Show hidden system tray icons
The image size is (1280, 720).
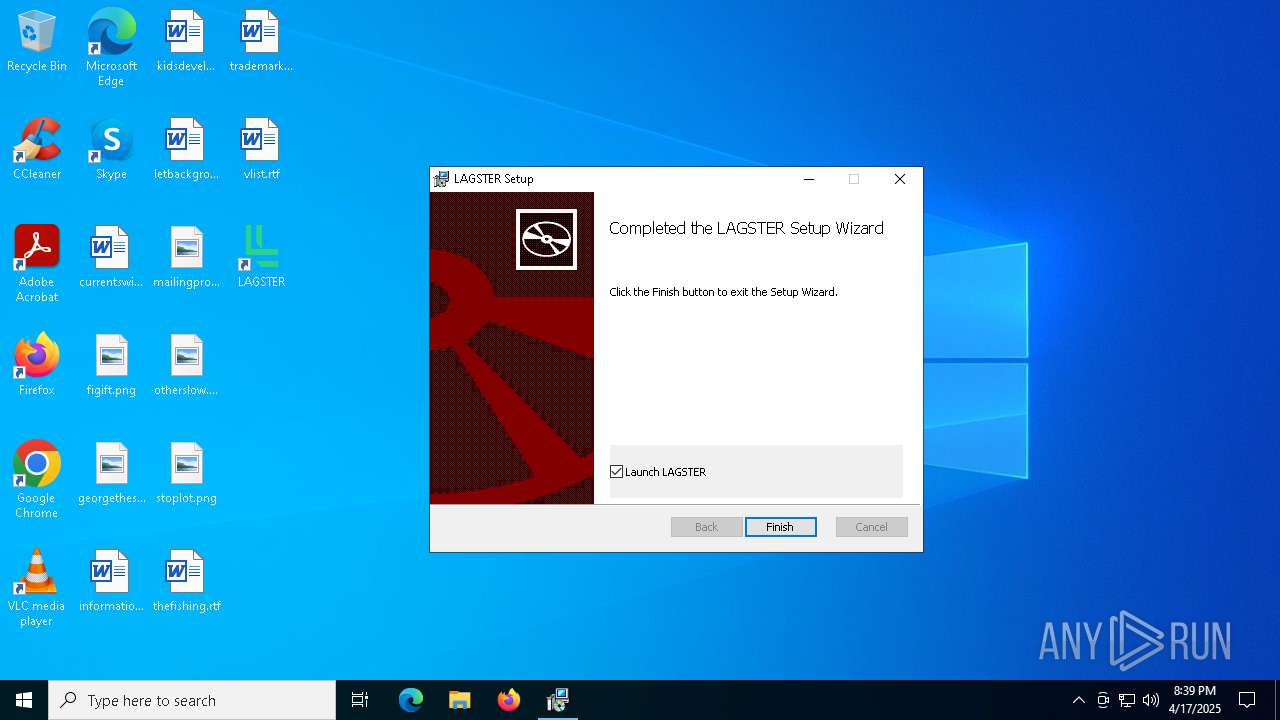[x=1078, y=700]
